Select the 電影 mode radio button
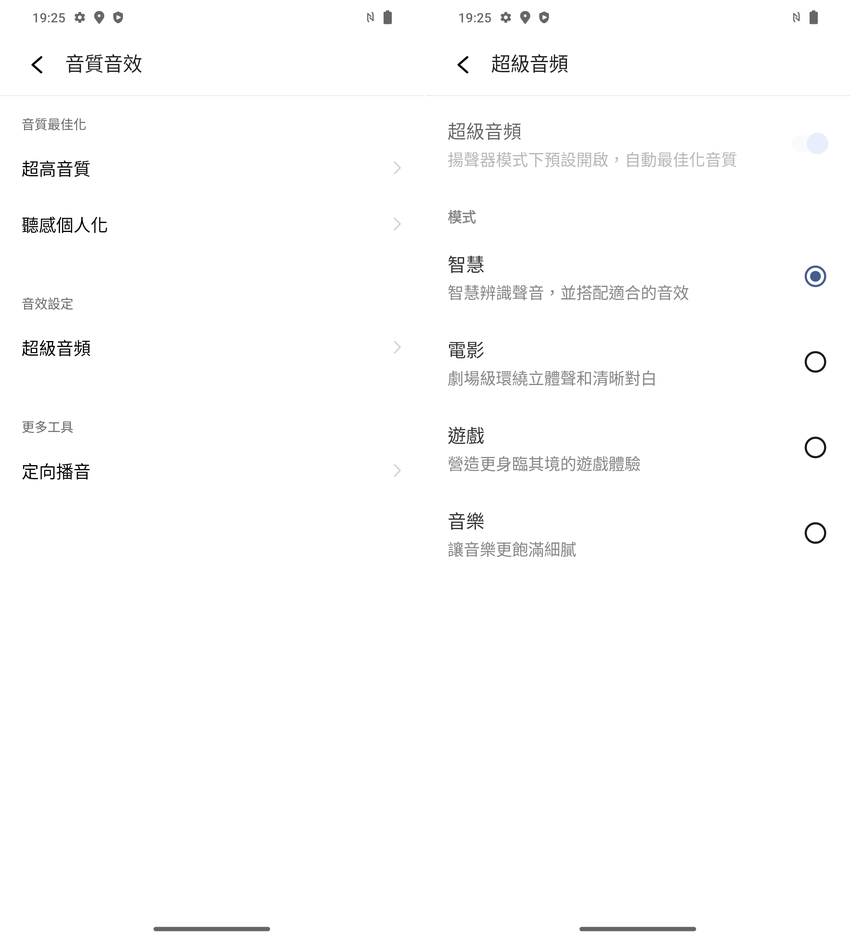850x942 pixels. (815, 362)
